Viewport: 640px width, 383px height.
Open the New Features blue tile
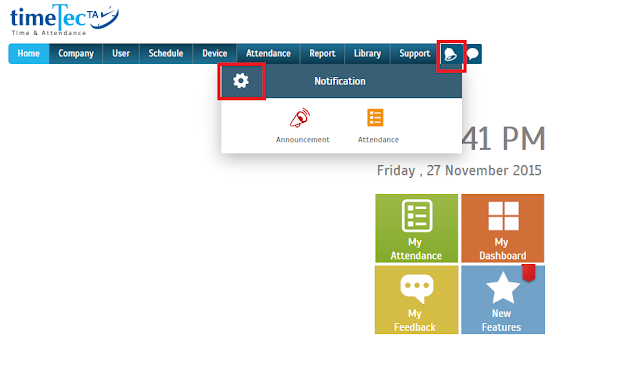tap(503, 300)
